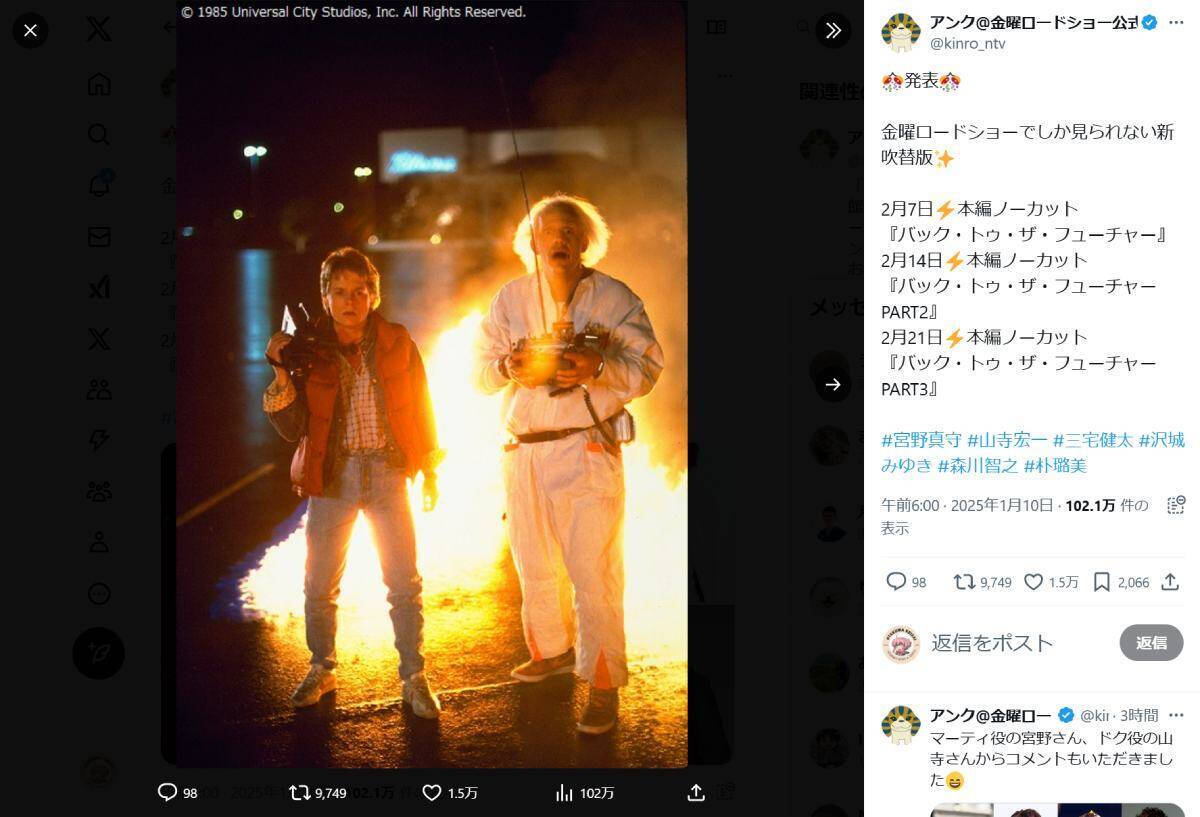Like the tweet in side panel
This screenshot has width=1200, height=817.
(1034, 581)
